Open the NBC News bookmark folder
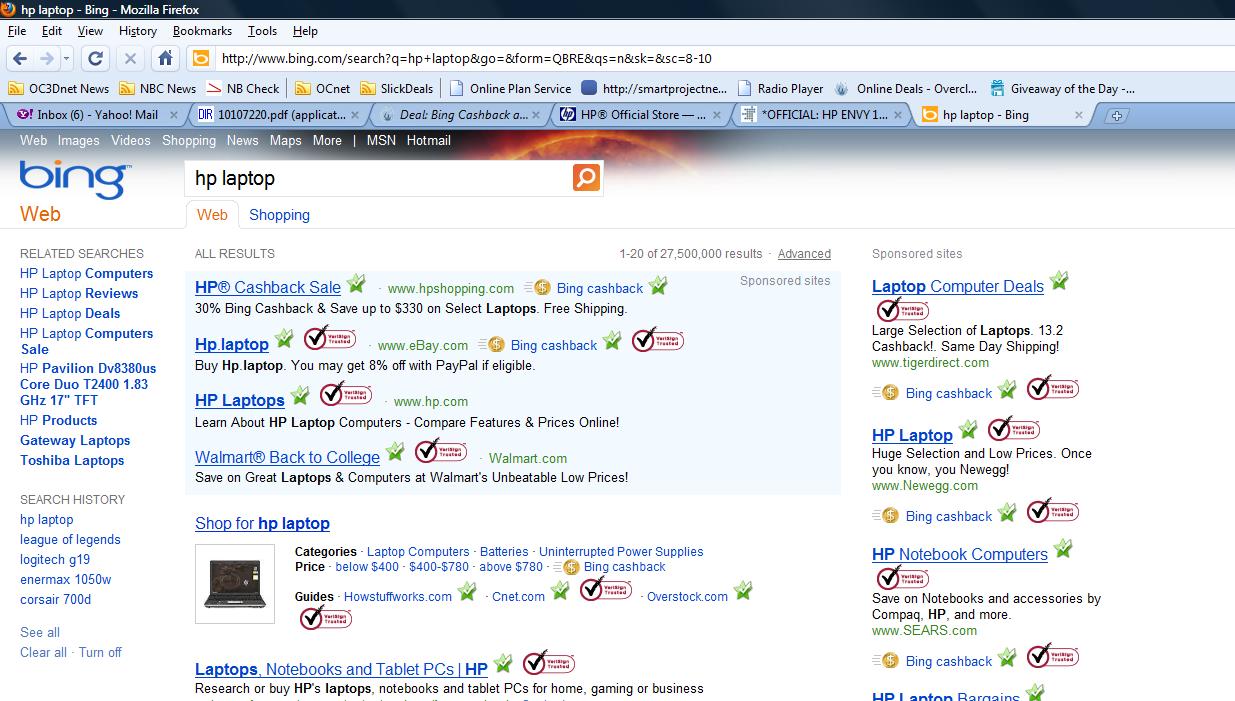The height and width of the screenshot is (701, 1235). coord(158,88)
